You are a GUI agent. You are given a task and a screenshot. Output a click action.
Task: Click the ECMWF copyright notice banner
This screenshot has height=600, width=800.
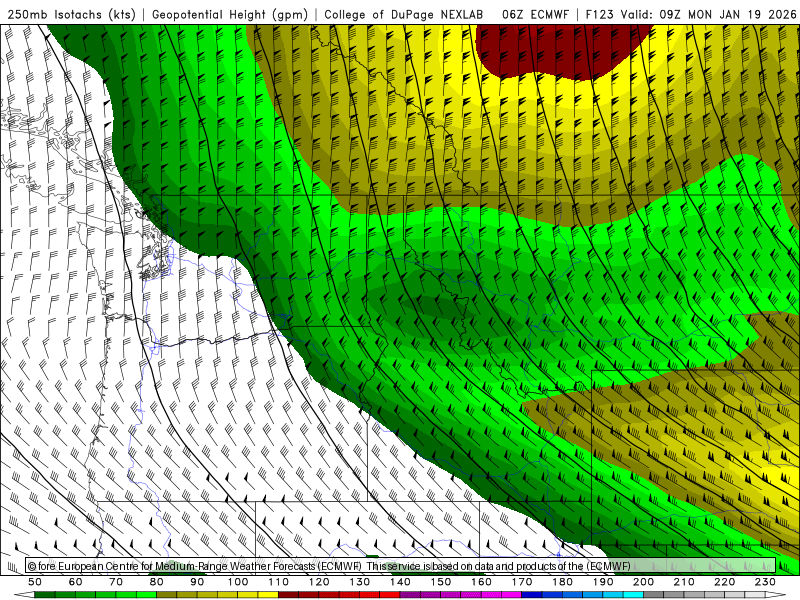tap(401, 566)
